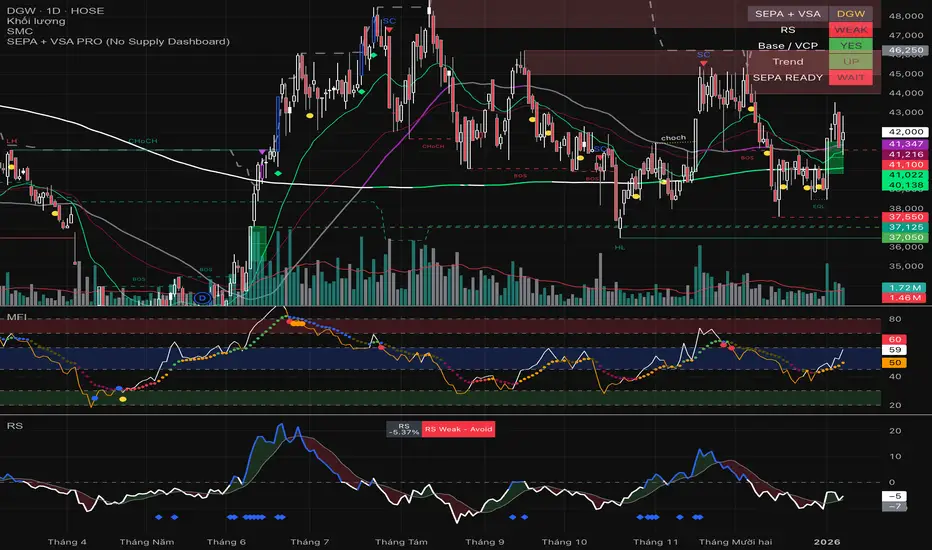The width and height of the screenshot is (932, 550).
Task: Click the 37,125 price label
Action: (x=906, y=227)
